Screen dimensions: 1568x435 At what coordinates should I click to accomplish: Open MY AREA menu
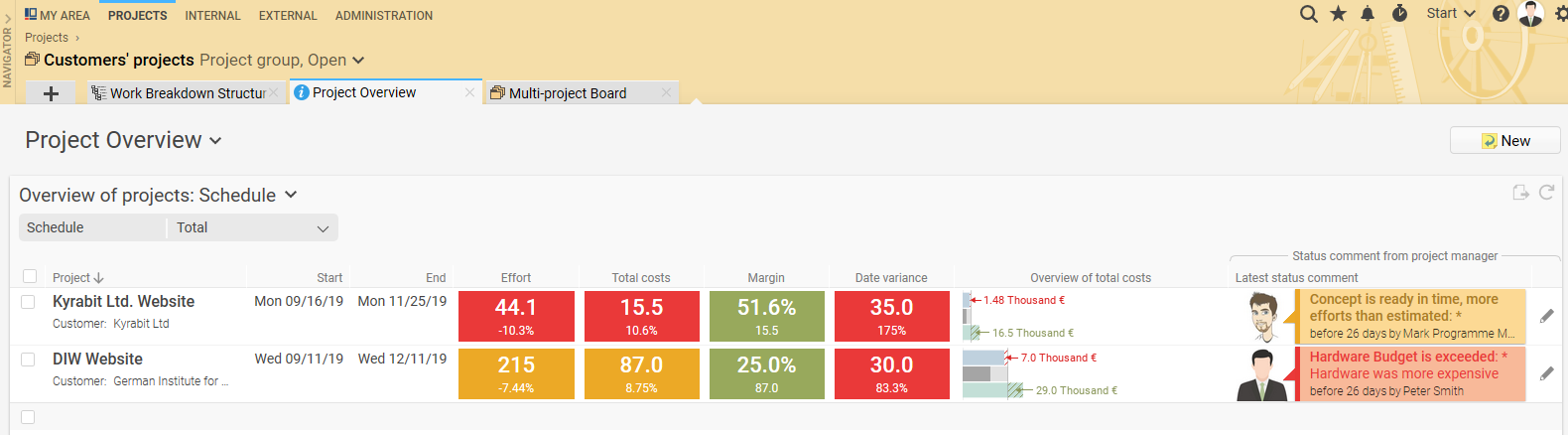coord(65,15)
